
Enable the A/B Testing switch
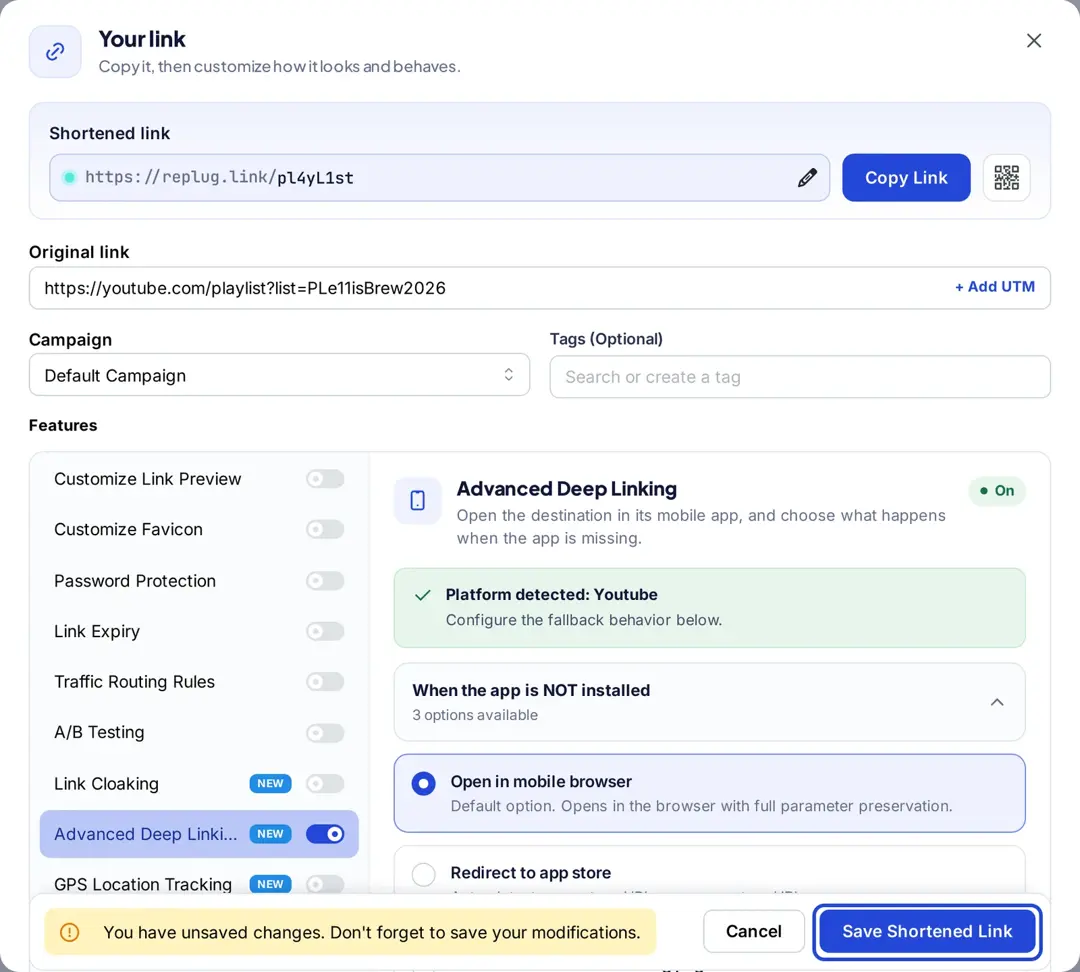325,732
